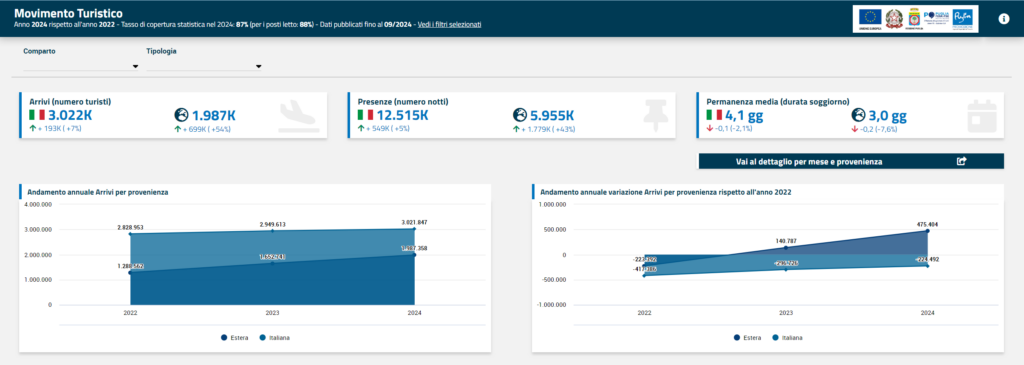Screen dimensions: 1024x365
Task: Click the red down arrow beside -0,2 (-7,6%)
Action: click(x=854, y=129)
